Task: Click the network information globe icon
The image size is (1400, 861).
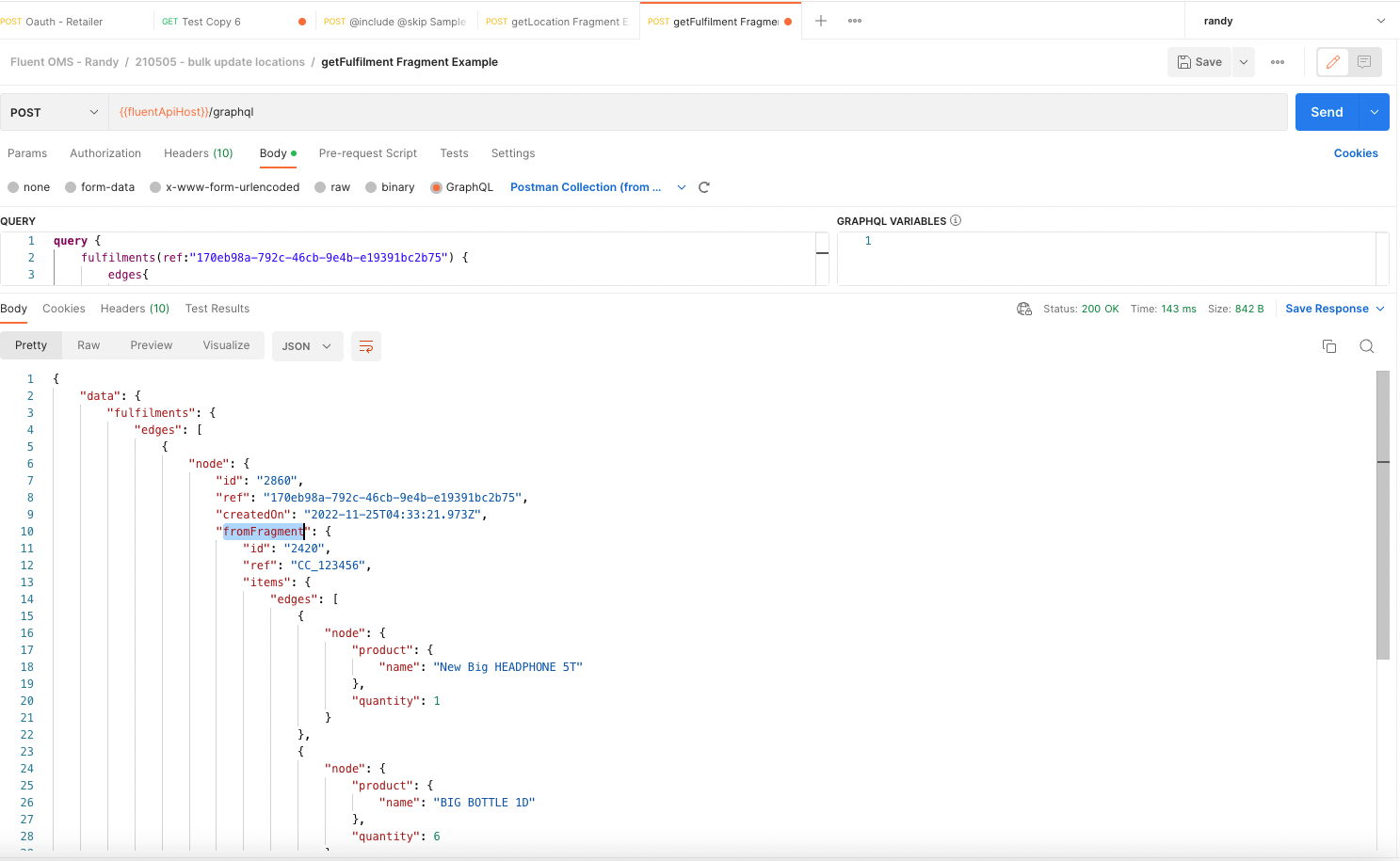Action: tap(1024, 309)
